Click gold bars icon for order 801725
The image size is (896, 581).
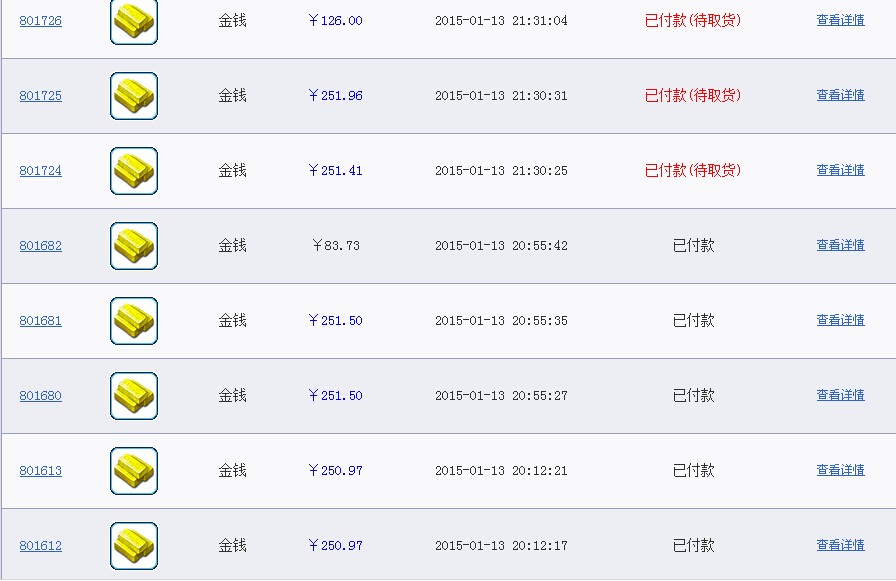coord(134,96)
